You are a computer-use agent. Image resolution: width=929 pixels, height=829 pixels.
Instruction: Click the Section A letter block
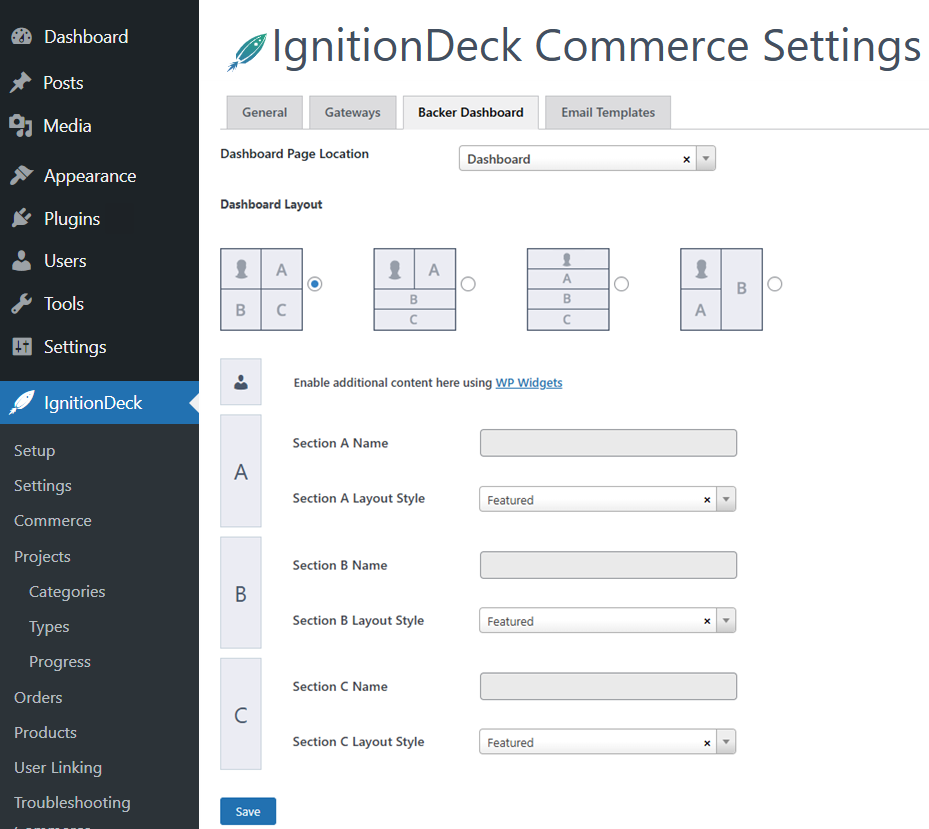point(241,471)
